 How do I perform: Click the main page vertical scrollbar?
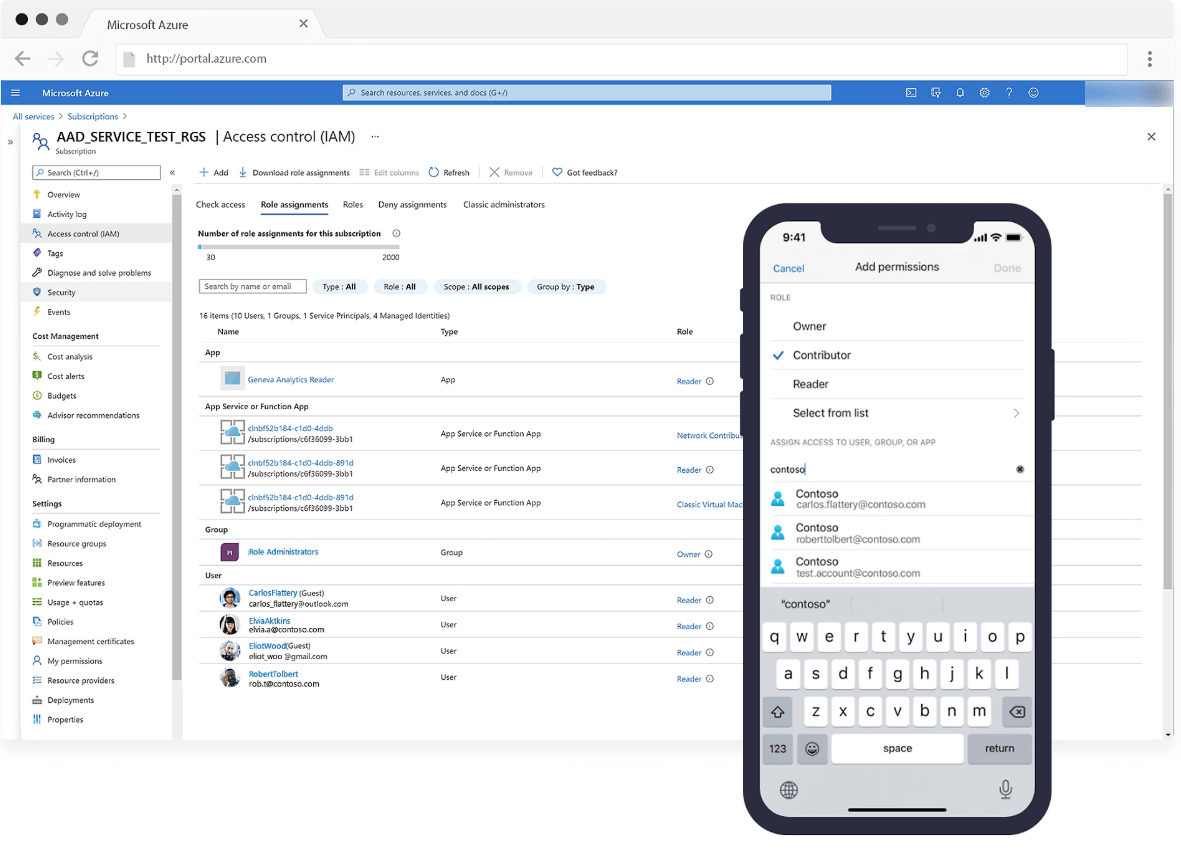[x=1168, y=392]
